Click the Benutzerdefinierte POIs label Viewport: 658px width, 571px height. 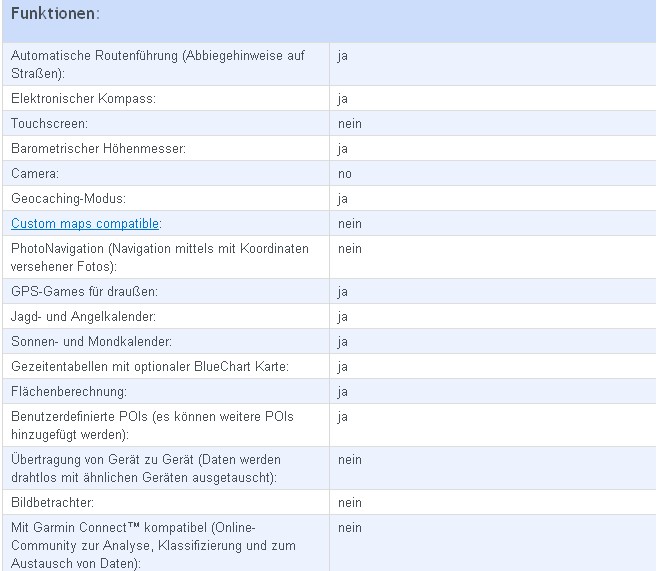152,425
